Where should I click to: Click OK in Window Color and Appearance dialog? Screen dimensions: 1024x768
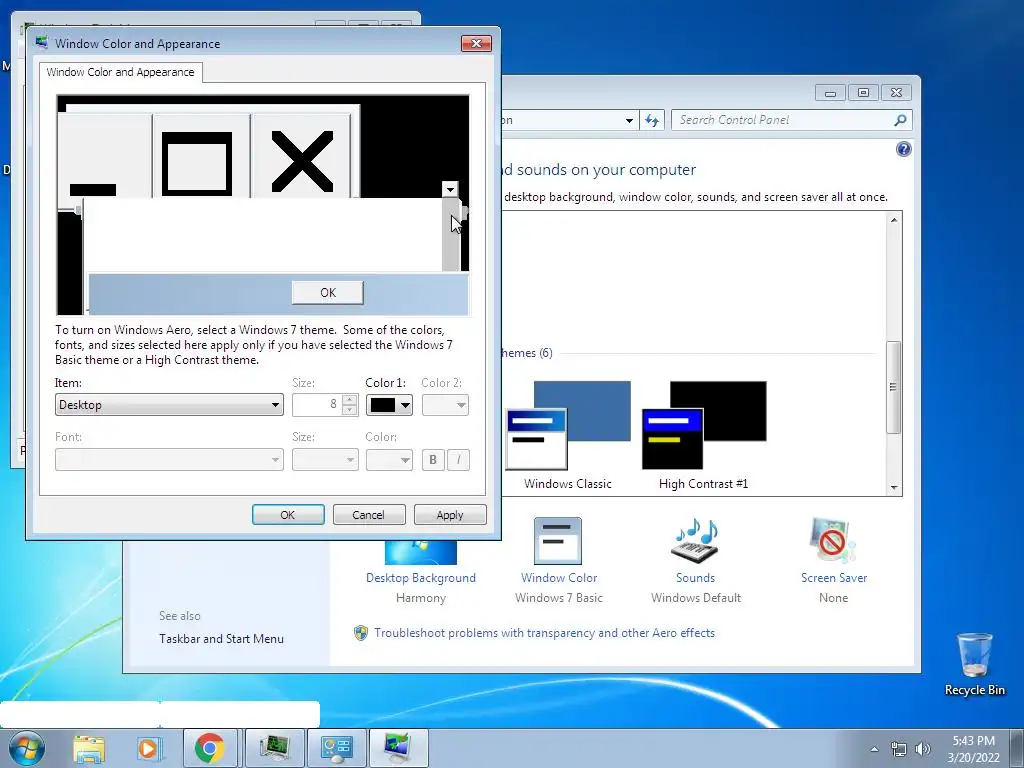[x=288, y=515]
